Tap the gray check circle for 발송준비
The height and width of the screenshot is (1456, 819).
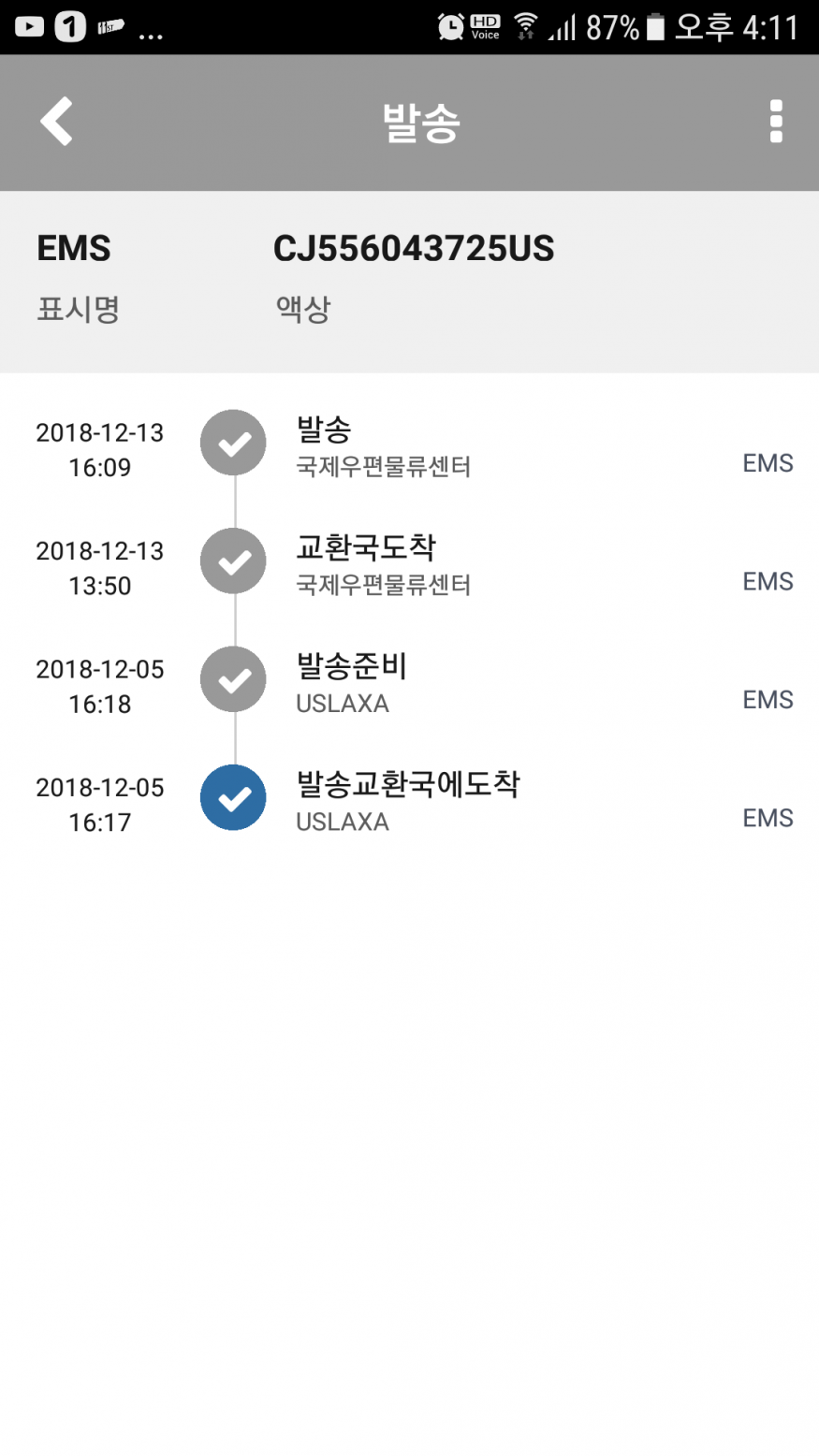tap(233, 679)
